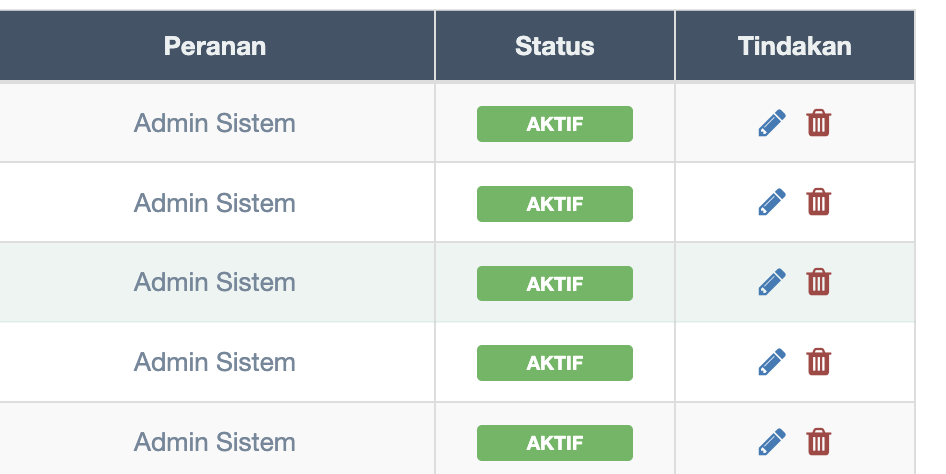This screenshot has height=474, width=946.
Task: Select the trash icon in fifth row
Action: click(x=819, y=442)
